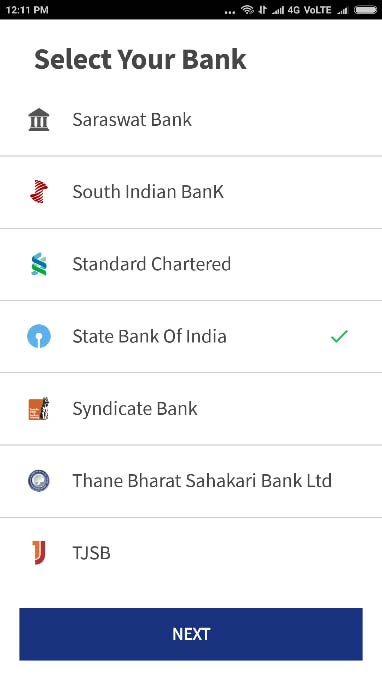The image size is (382, 679).
Task: Tap the Standard Chartered logo icon
Action: 39,264
